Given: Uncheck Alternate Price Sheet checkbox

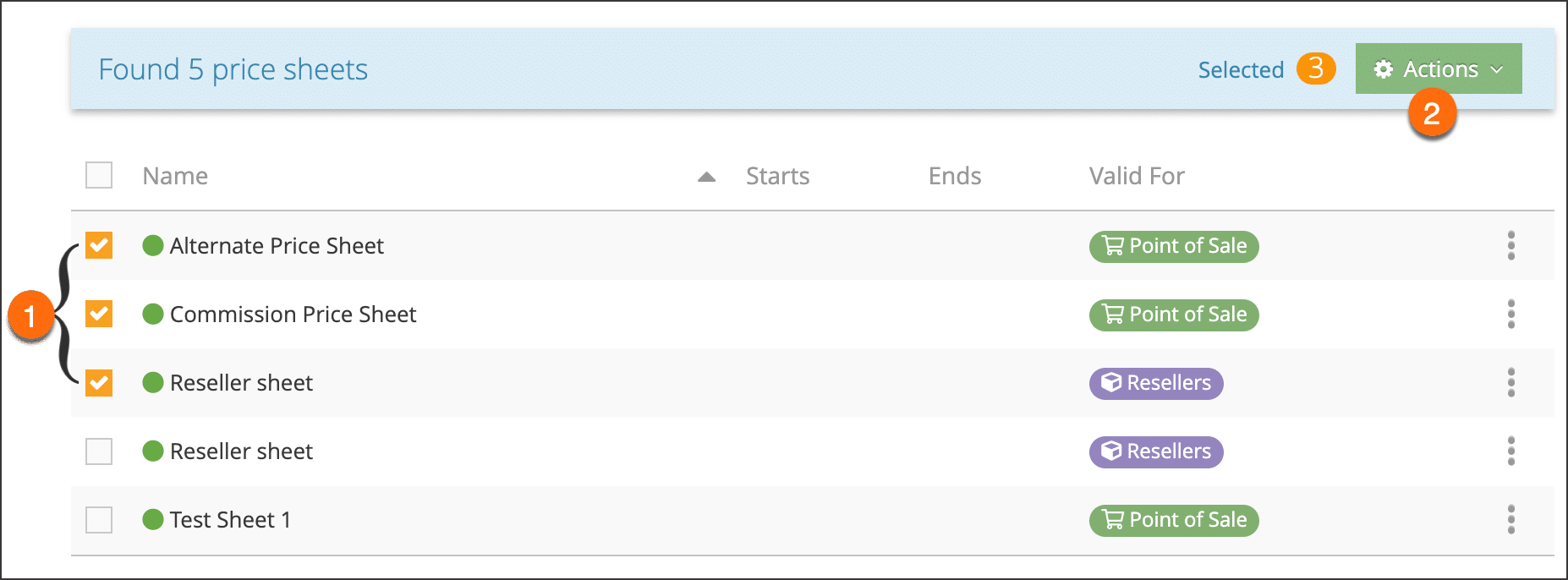Looking at the screenshot, I should click(99, 245).
